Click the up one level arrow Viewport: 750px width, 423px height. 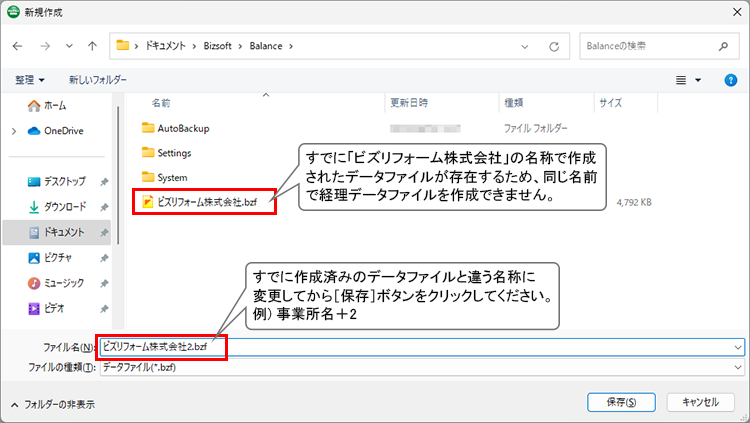[x=92, y=46]
